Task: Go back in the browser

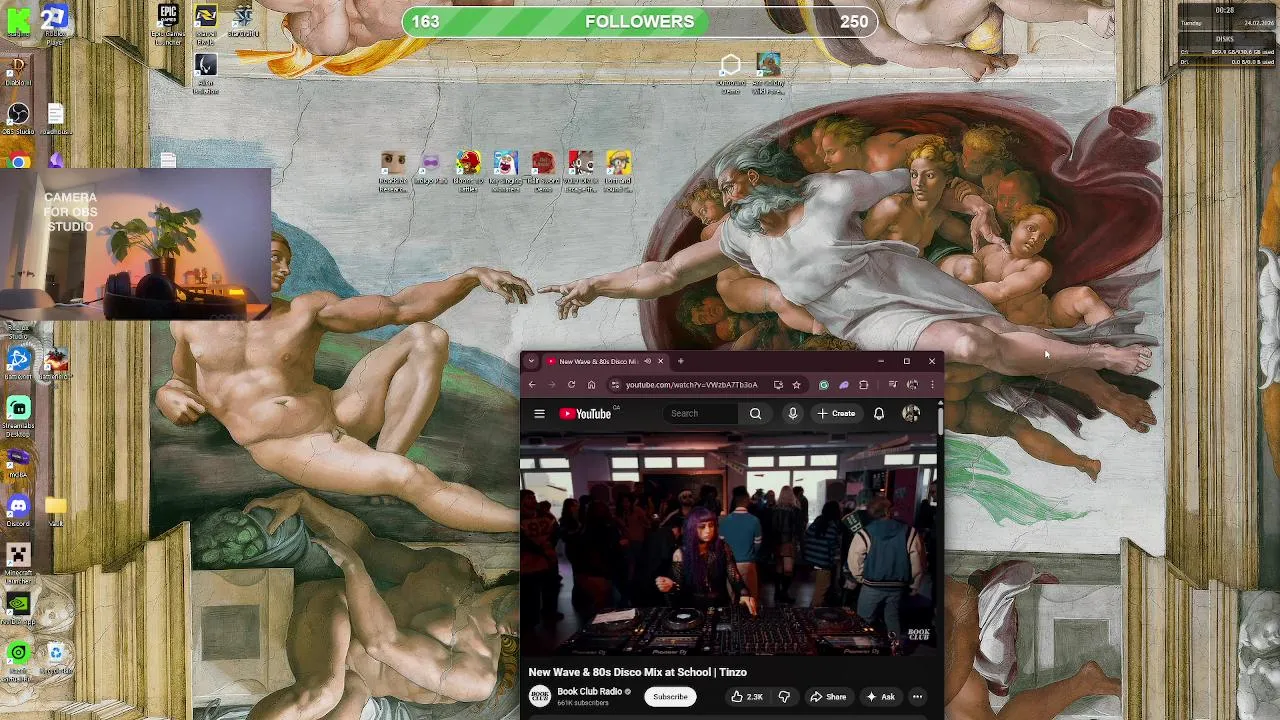Action: click(532, 384)
